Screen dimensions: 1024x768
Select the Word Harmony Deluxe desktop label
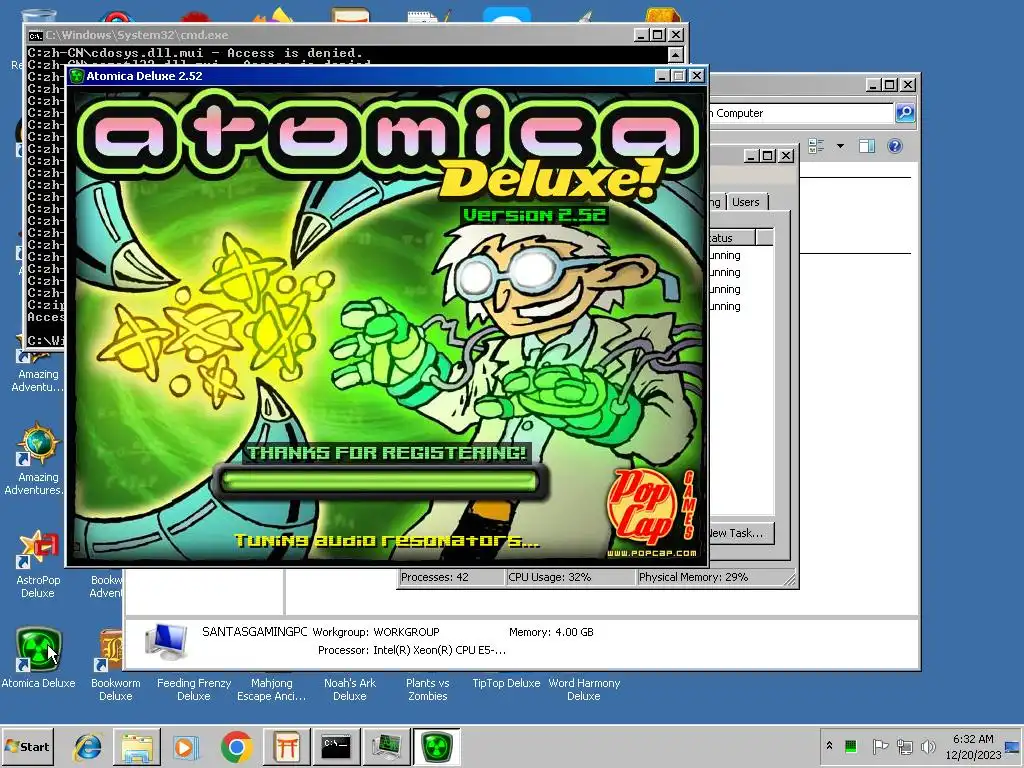click(584, 690)
